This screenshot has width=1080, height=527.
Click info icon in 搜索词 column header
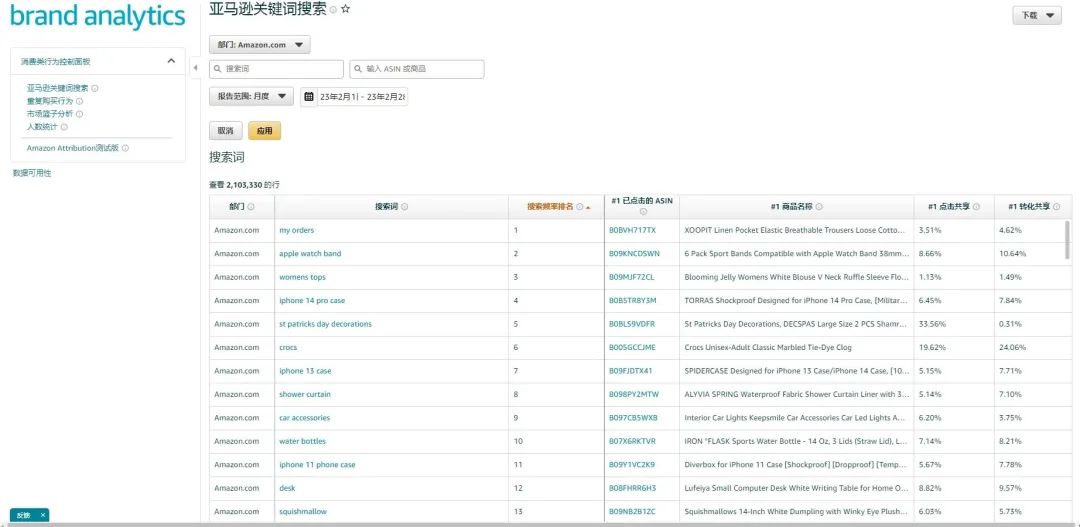(x=404, y=207)
